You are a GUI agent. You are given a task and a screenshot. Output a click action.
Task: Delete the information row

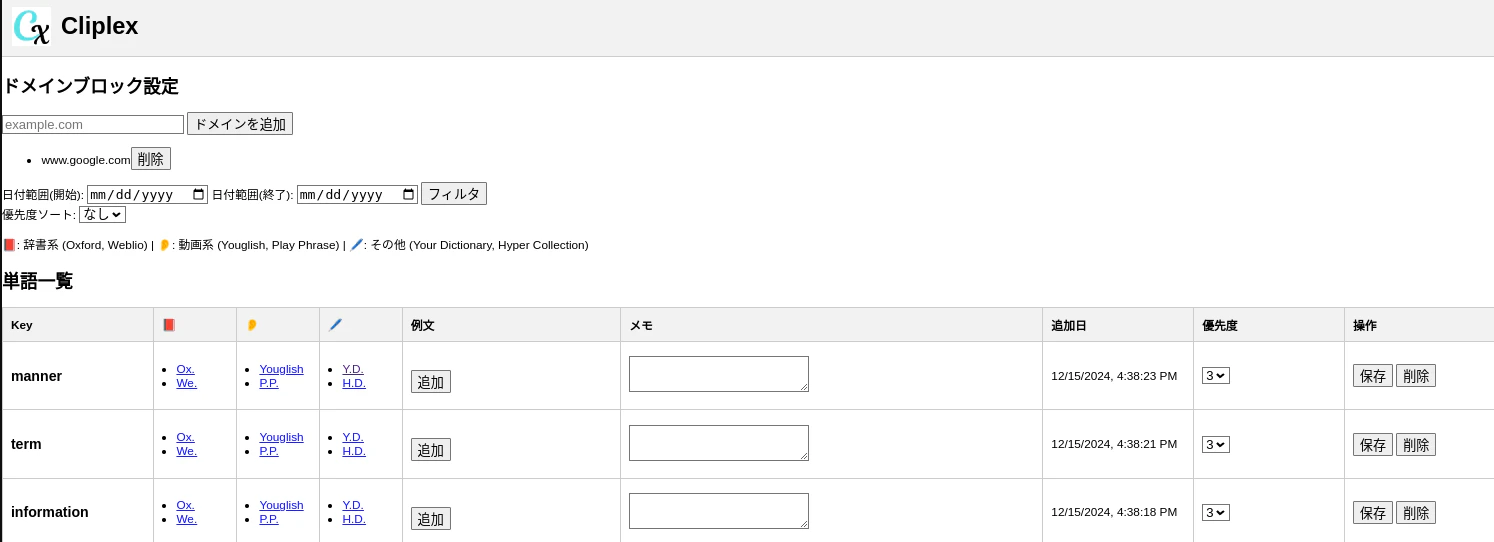click(1416, 512)
